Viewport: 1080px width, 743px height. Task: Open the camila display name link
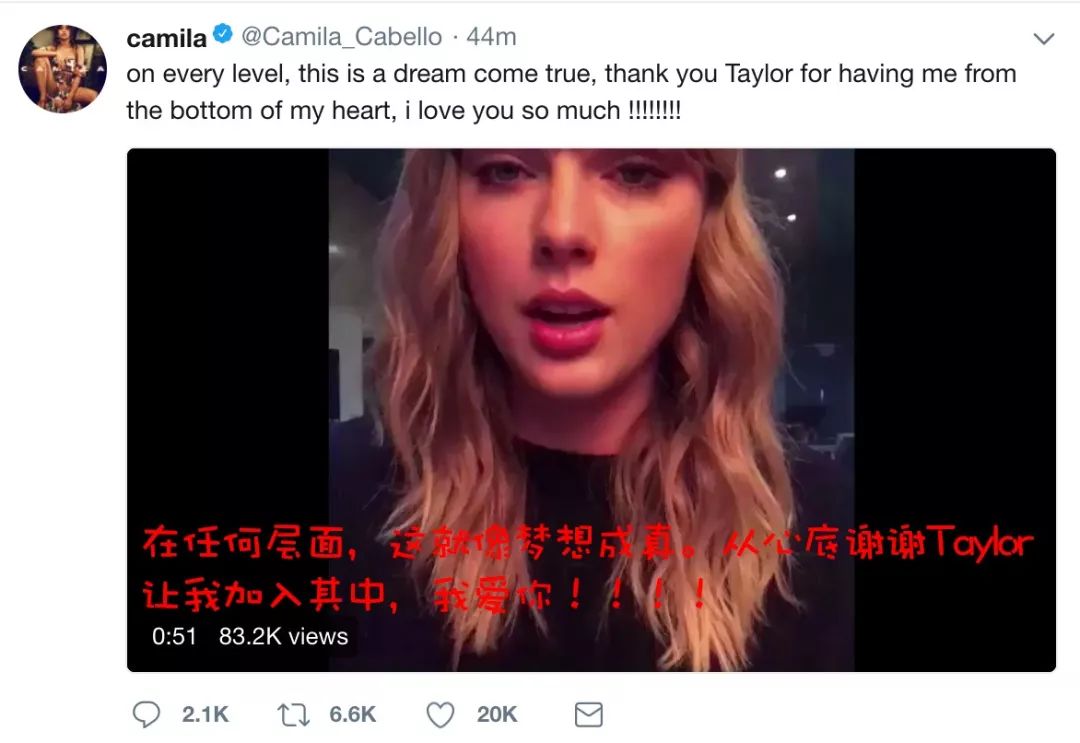pos(167,38)
